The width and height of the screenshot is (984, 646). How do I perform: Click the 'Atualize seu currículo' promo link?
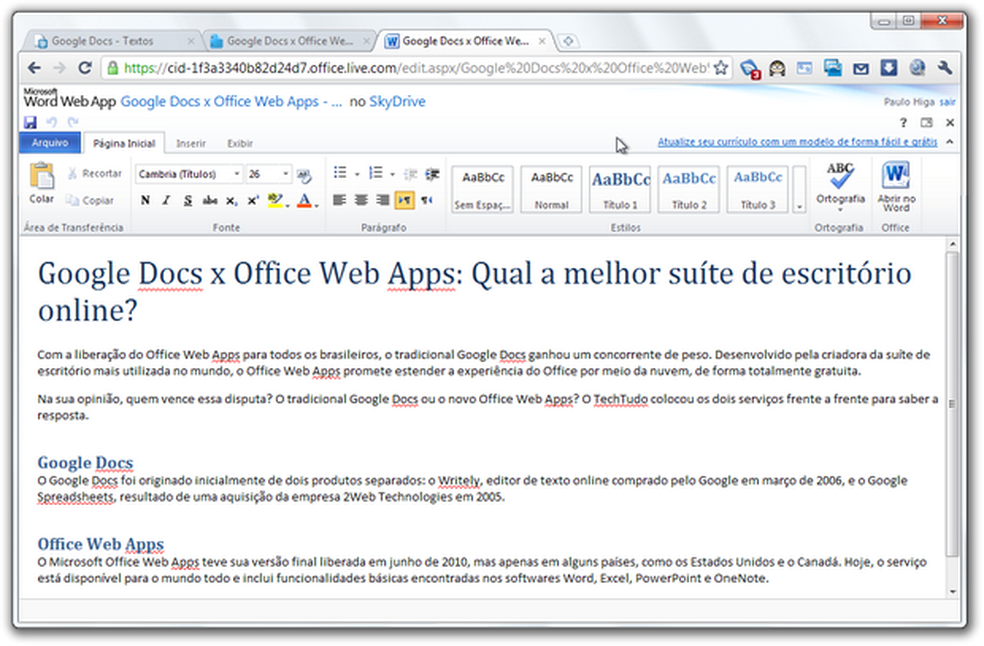pyautogui.click(x=796, y=143)
